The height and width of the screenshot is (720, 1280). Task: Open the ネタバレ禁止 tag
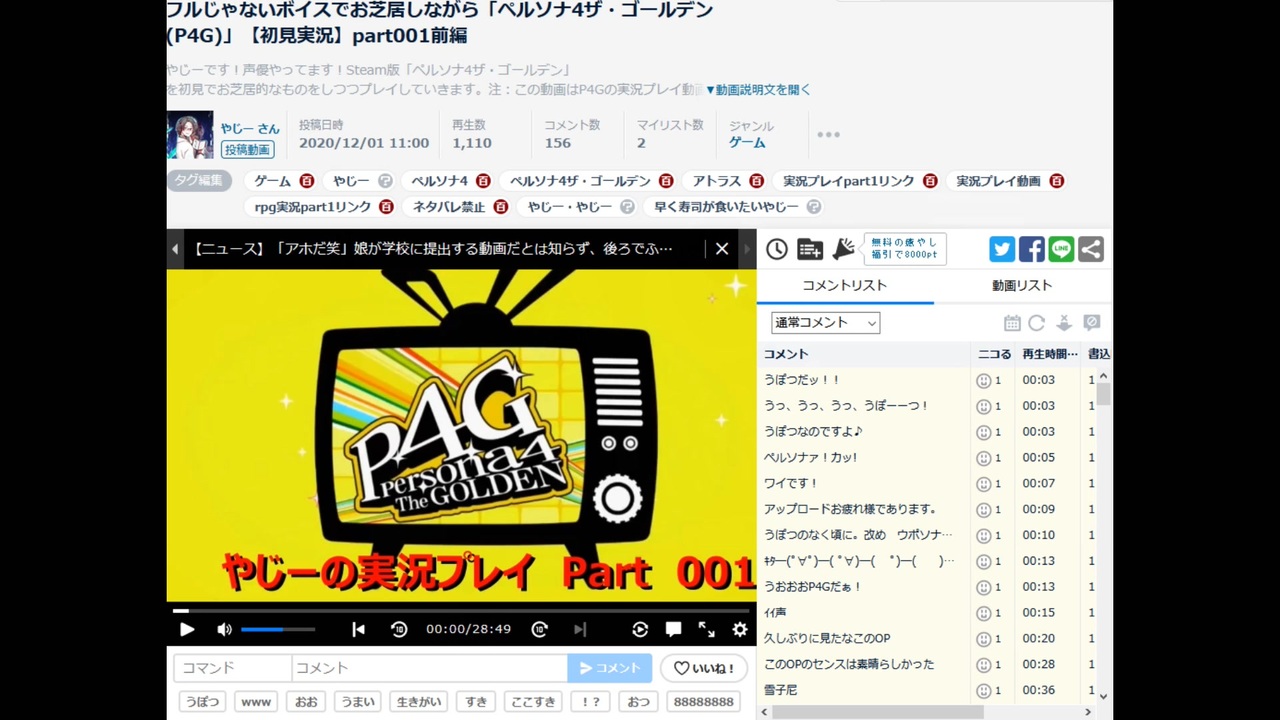point(449,207)
